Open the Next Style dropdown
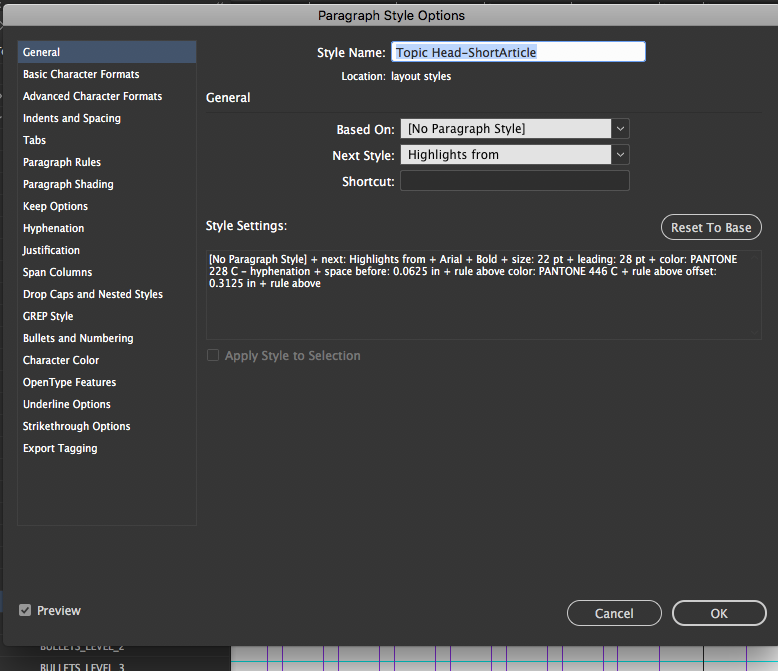The height and width of the screenshot is (671, 778). click(515, 155)
